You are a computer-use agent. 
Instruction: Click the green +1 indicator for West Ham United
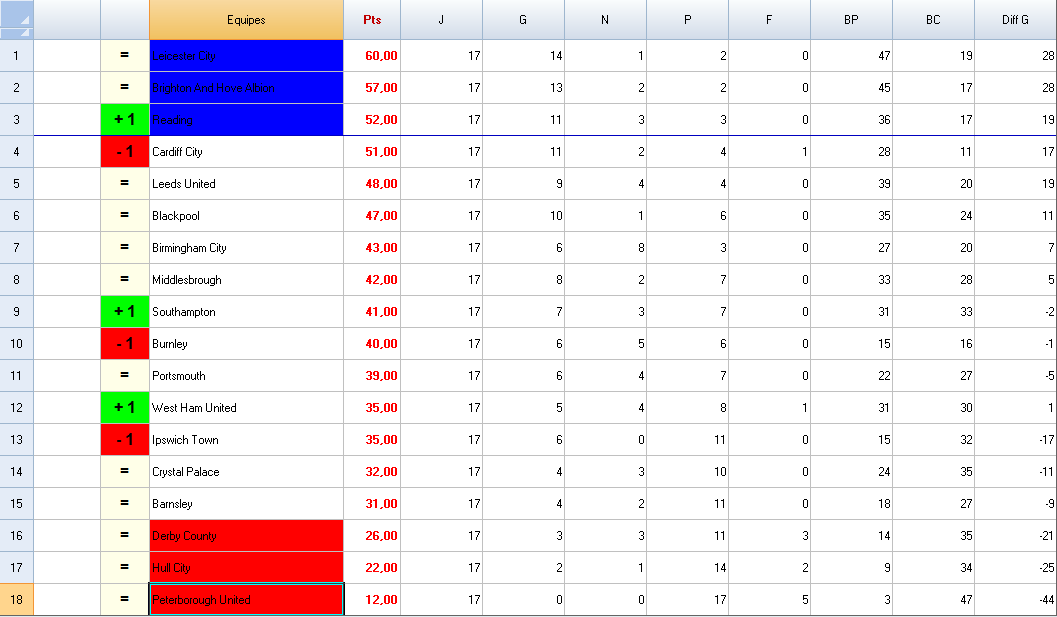125,407
